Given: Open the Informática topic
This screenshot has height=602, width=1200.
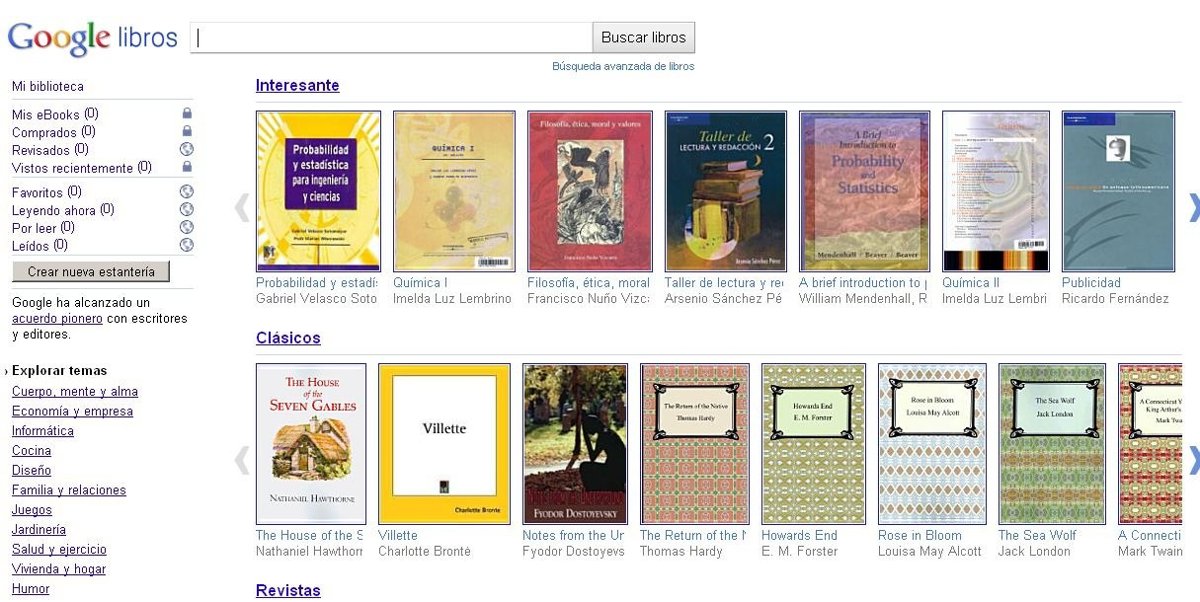Looking at the screenshot, I should [x=43, y=431].
